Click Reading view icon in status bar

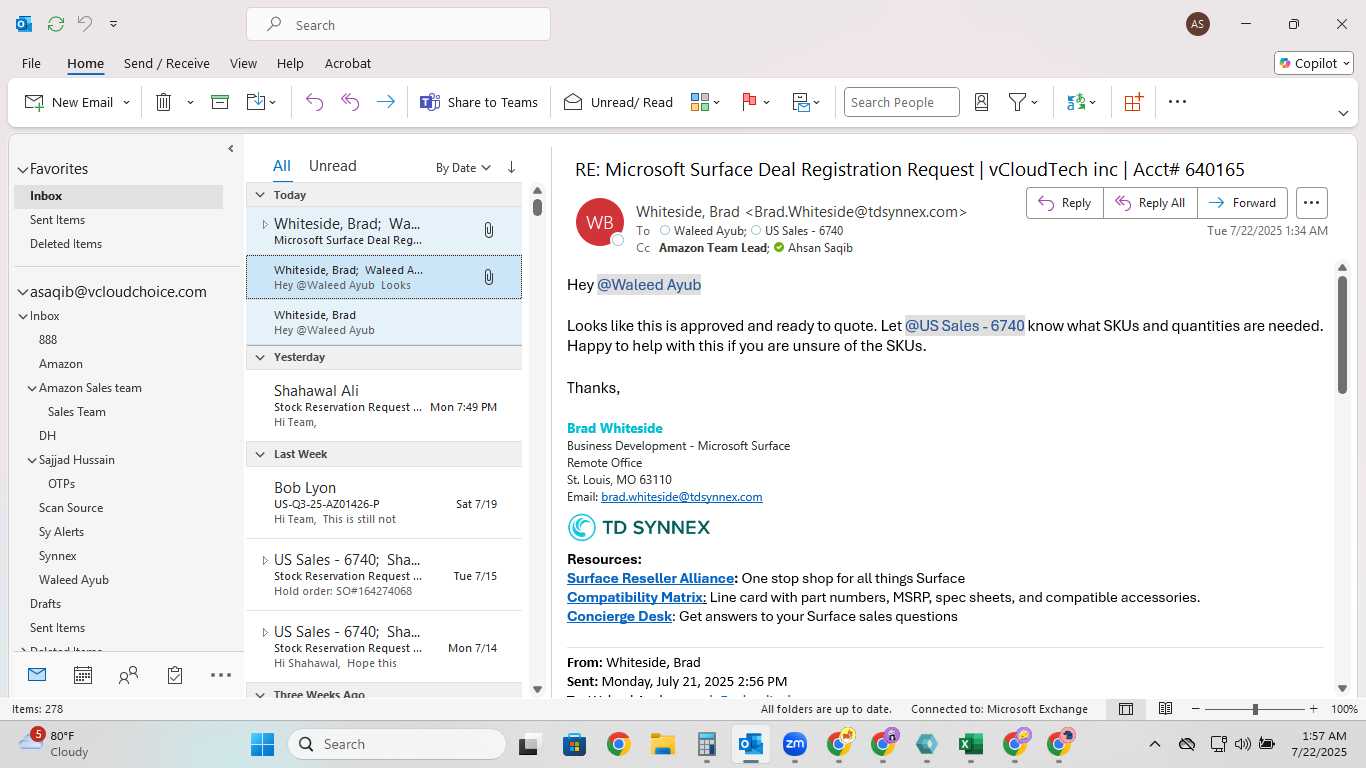pyautogui.click(x=1165, y=709)
